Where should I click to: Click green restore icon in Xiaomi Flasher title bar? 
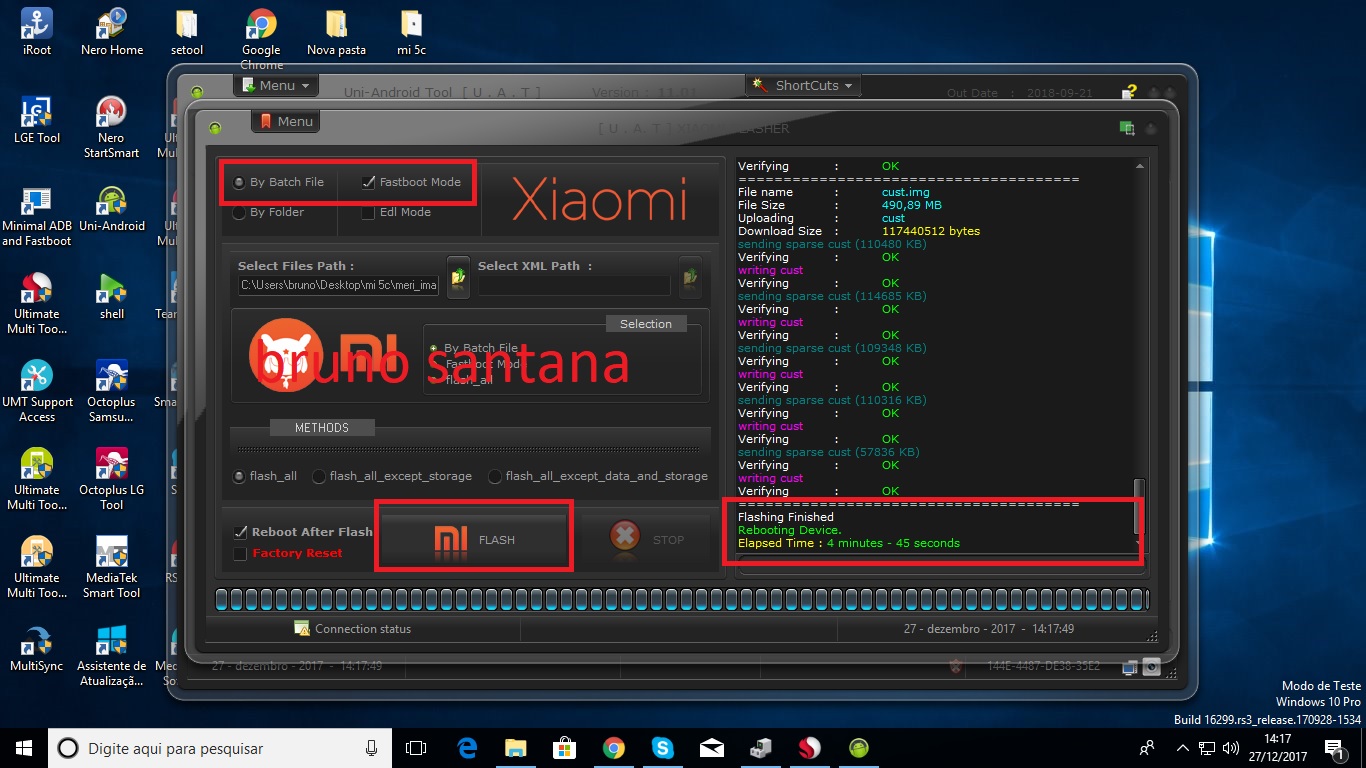tap(1127, 128)
